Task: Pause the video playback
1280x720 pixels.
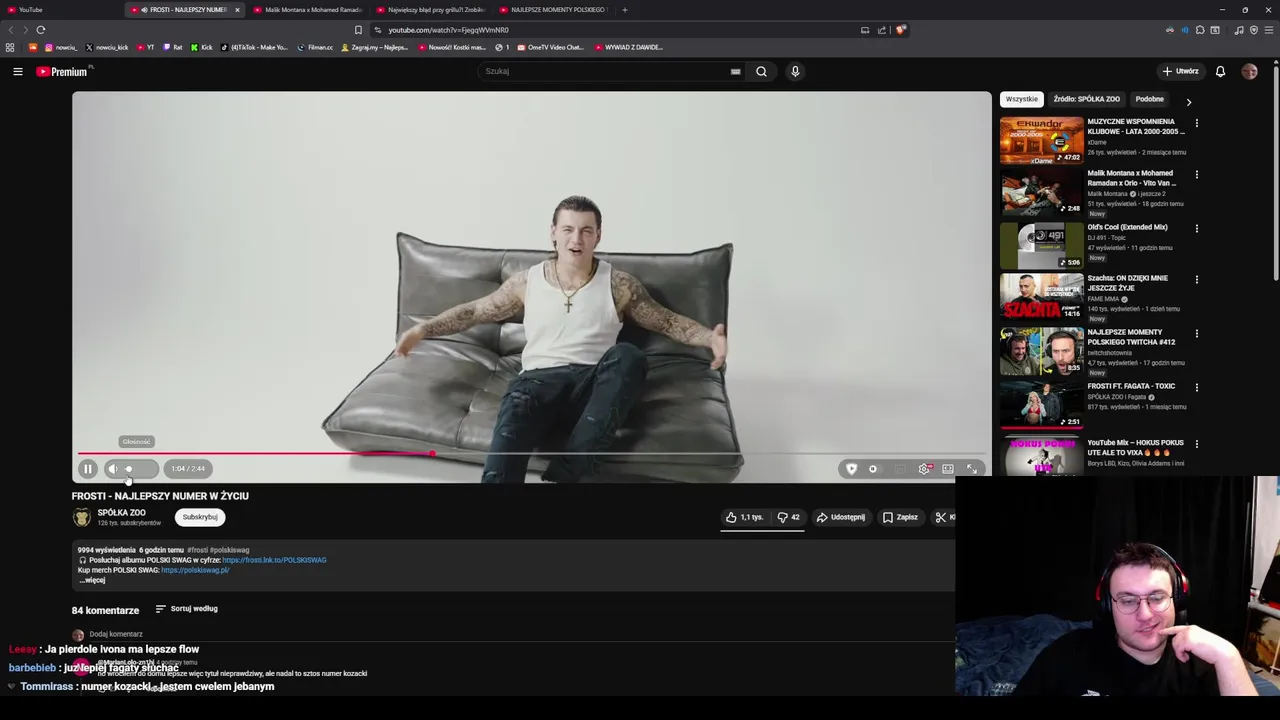Action: click(x=87, y=468)
